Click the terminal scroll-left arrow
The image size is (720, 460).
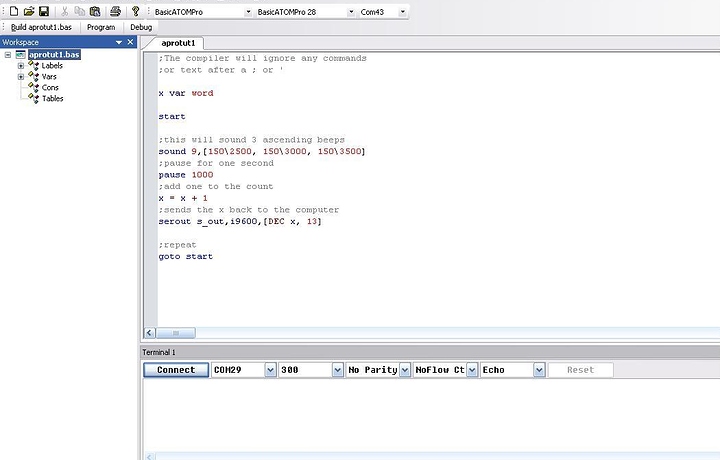(x=150, y=457)
